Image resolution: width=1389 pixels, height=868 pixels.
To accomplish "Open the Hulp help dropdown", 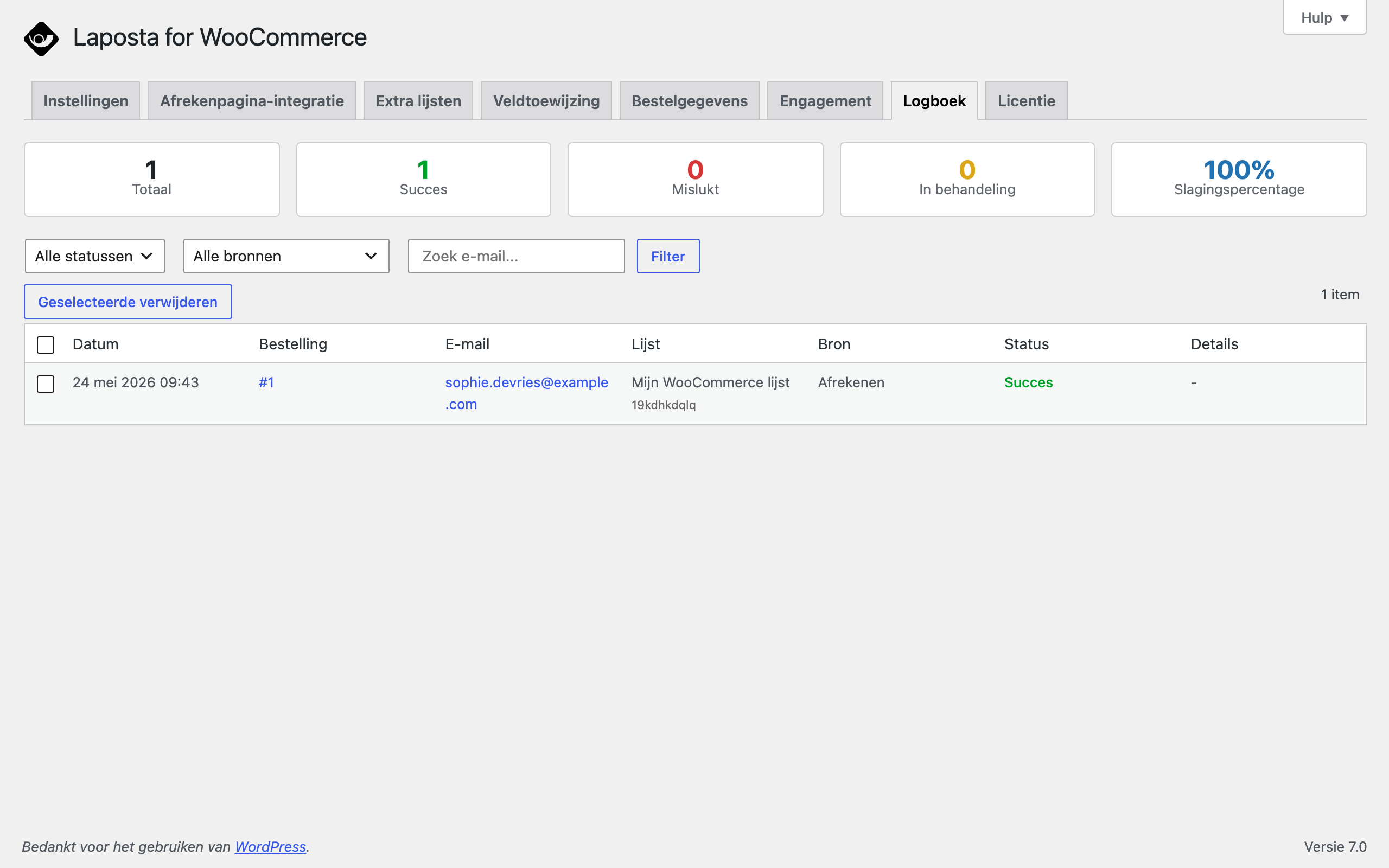I will 1324,18.
